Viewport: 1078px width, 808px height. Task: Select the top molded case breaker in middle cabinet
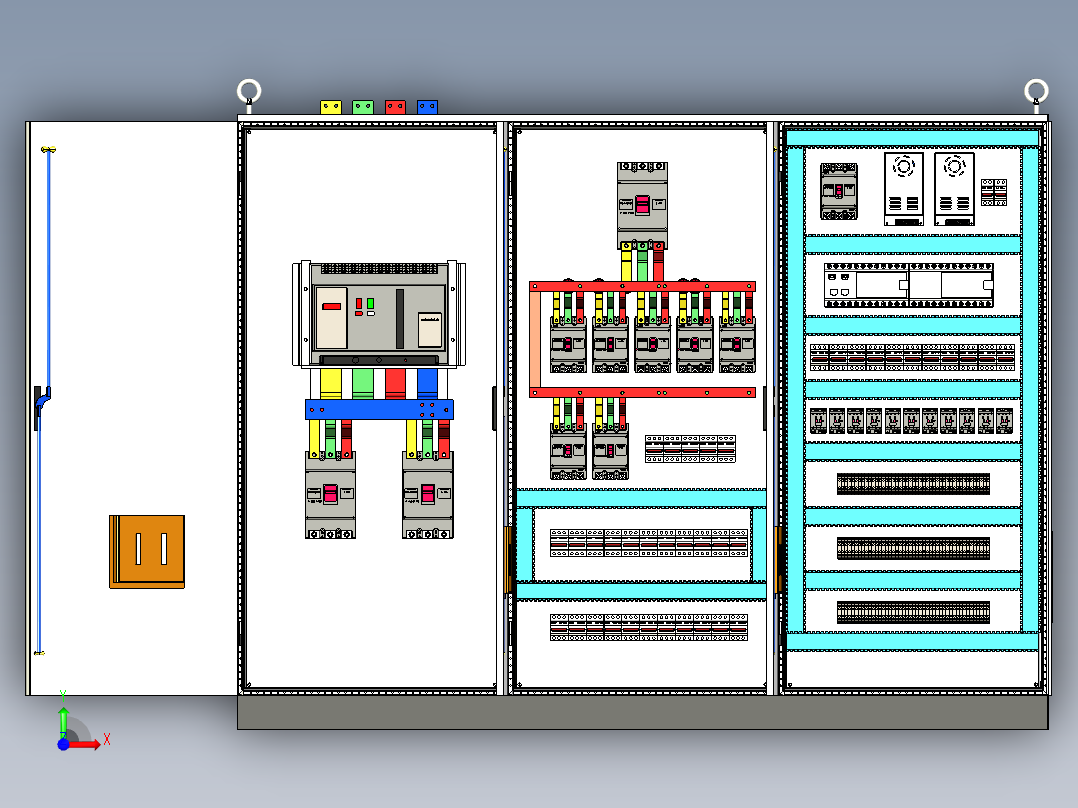(x=642, y=205)
